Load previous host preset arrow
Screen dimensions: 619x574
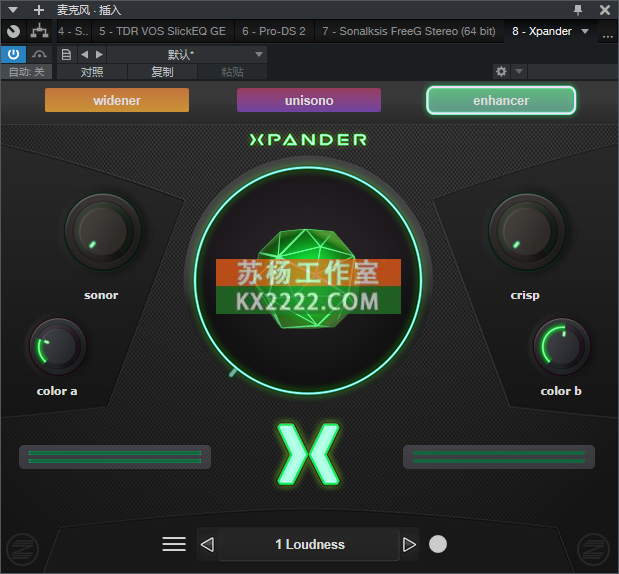pos(84,54)
